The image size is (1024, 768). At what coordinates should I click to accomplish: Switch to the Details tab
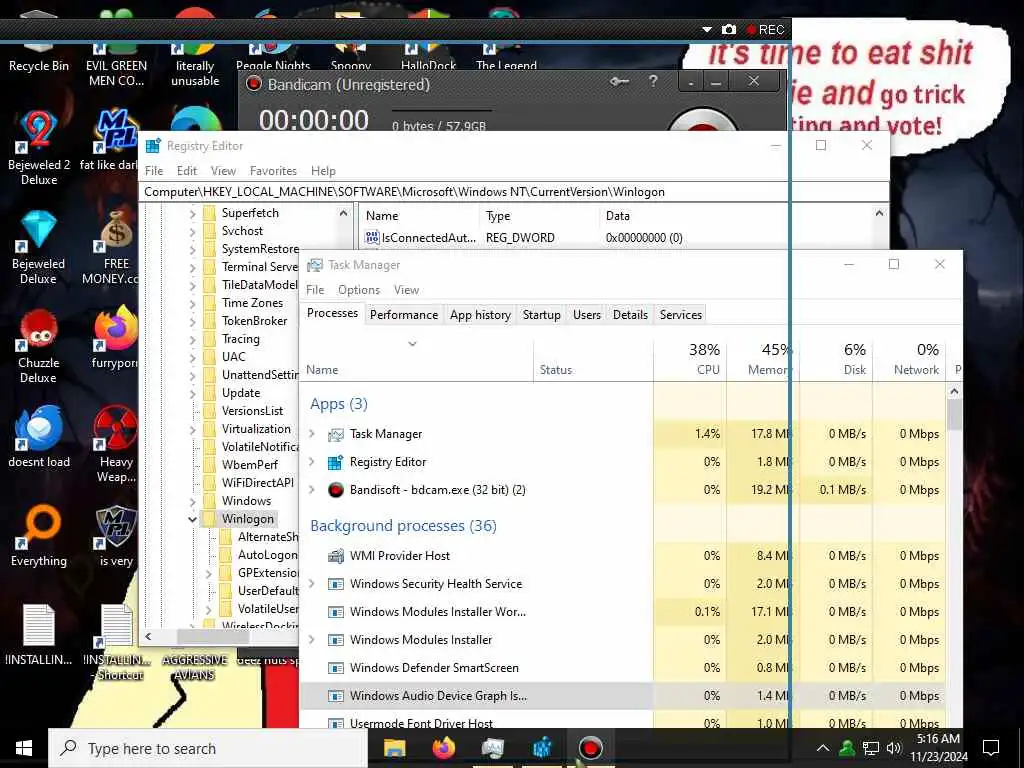click(x=630, y=315)
